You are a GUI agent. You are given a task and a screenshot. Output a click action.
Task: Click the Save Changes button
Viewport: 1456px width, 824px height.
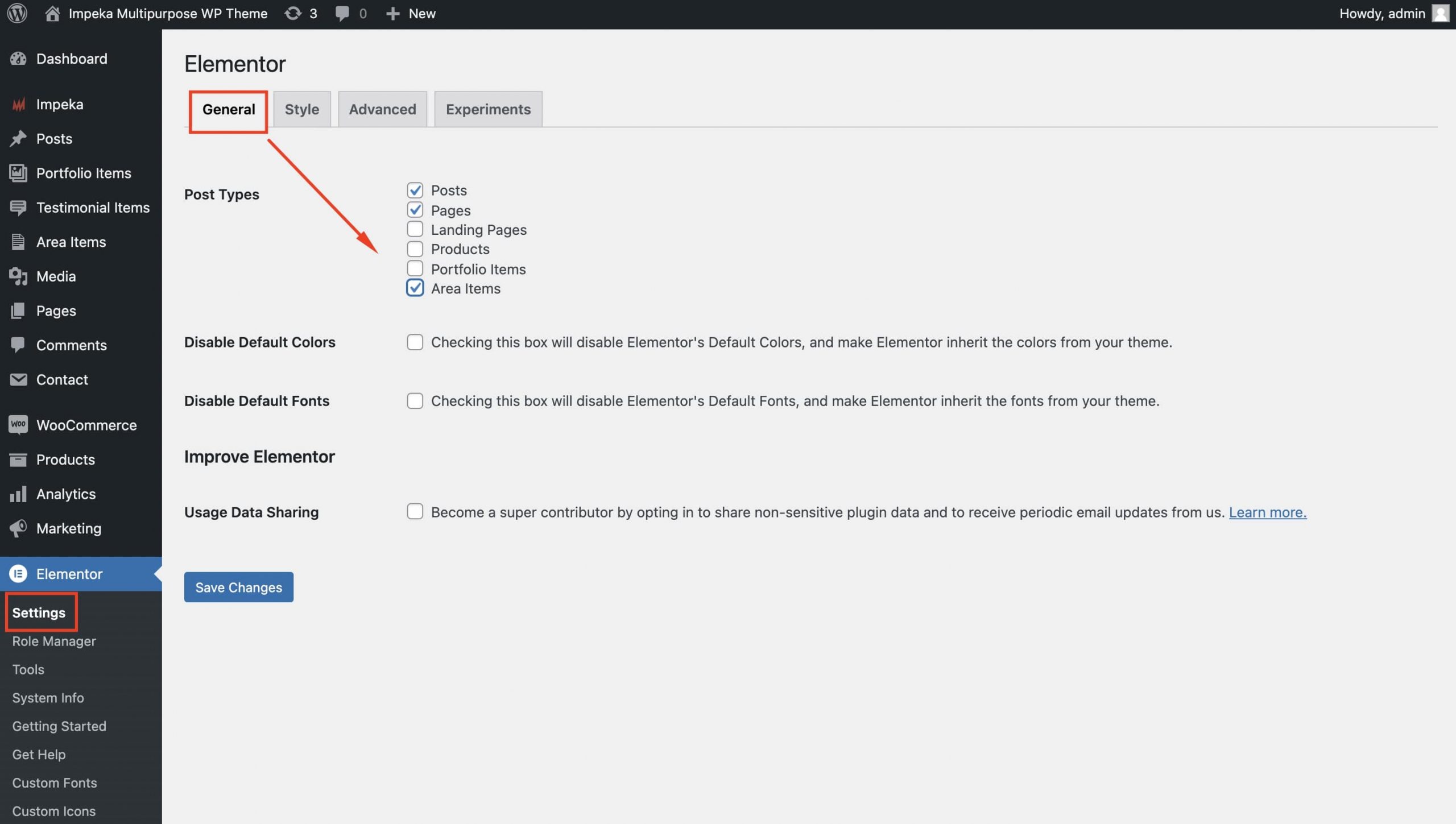click(238, 587)
